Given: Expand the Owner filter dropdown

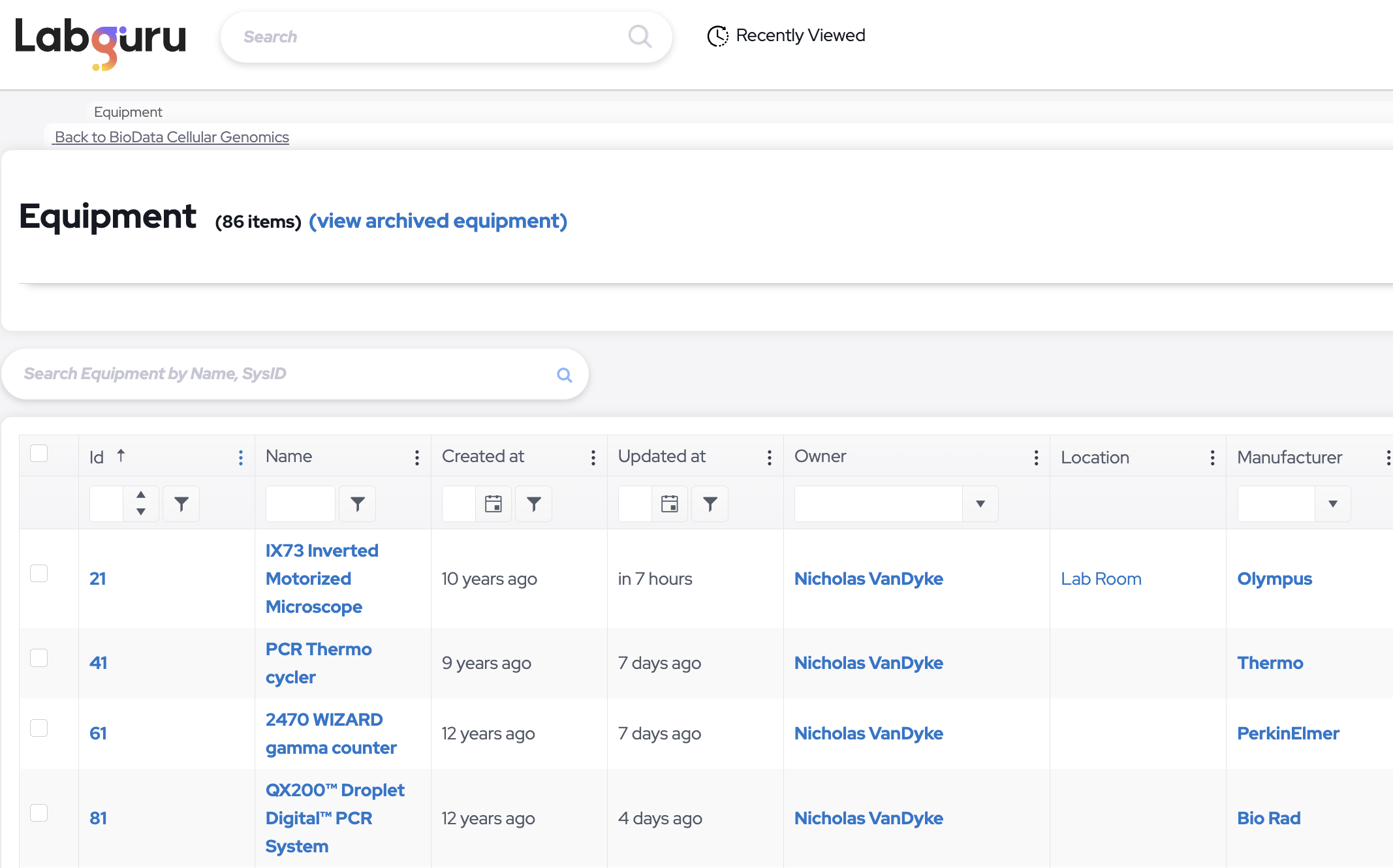Looking at the screenshot, I should [x=980, y=504].
